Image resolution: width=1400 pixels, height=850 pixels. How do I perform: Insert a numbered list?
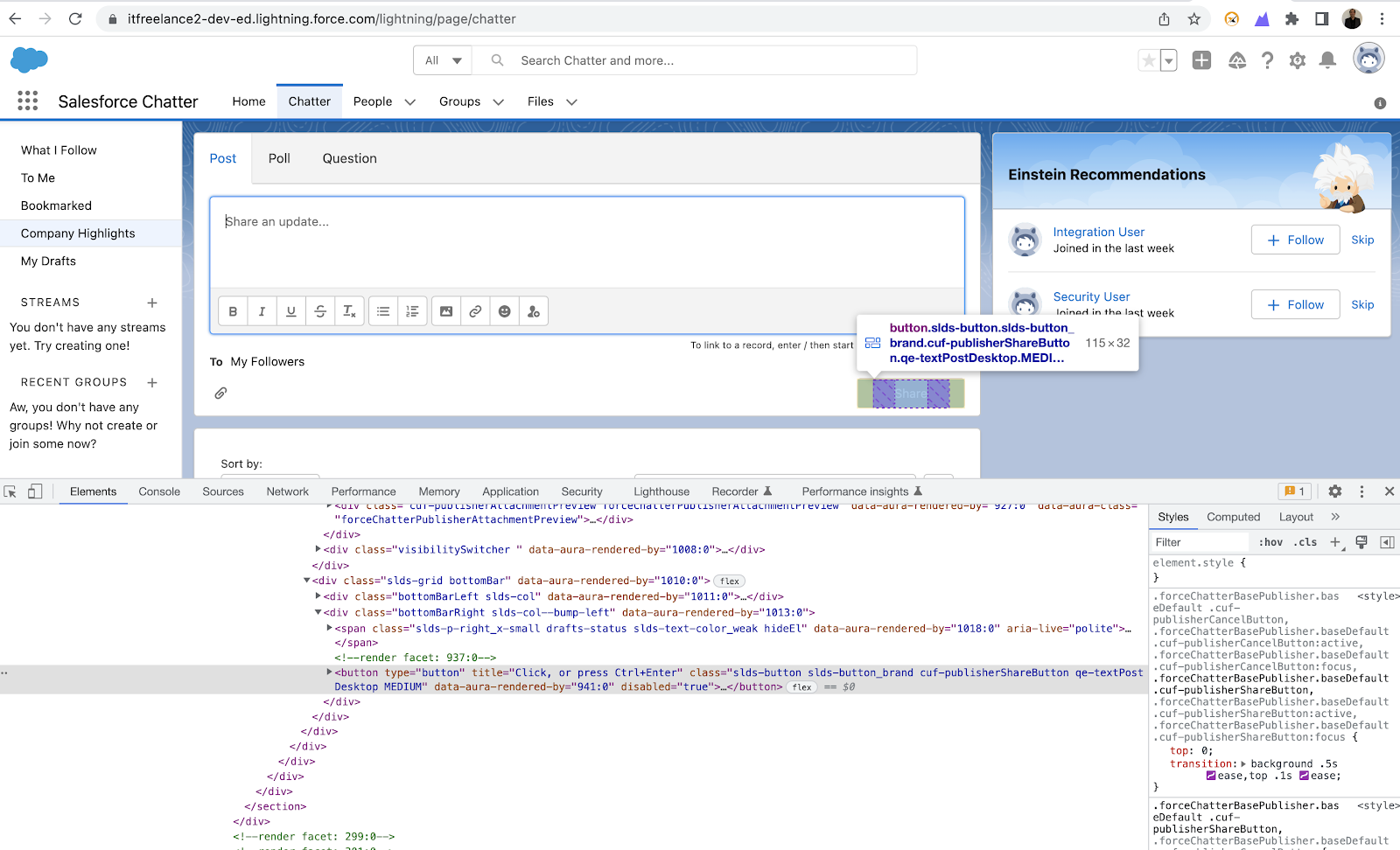pyautogui.click(x=412, y=311)
